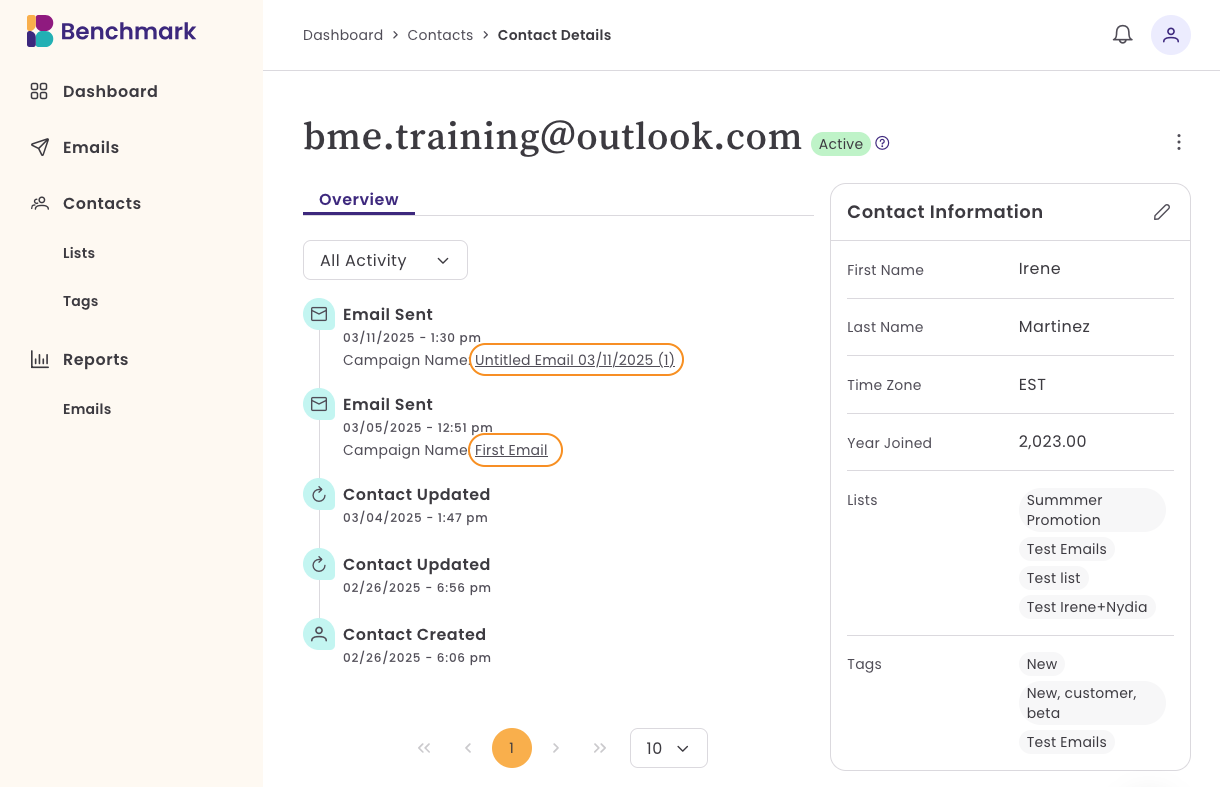Open the rows per page dropdown showing 10
1220x787 pixels.
click(x=668, y=748)
